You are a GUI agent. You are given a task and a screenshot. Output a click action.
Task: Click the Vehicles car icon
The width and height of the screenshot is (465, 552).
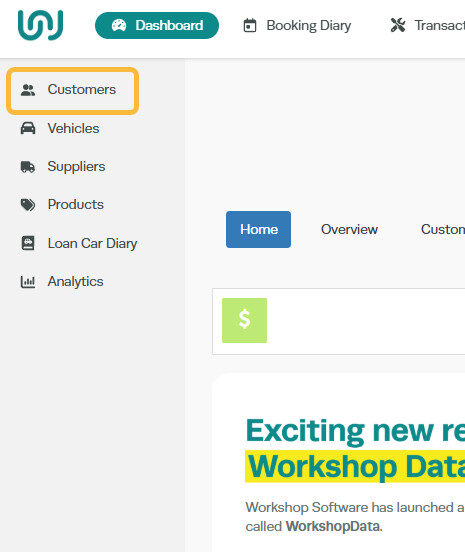(28, 128)
